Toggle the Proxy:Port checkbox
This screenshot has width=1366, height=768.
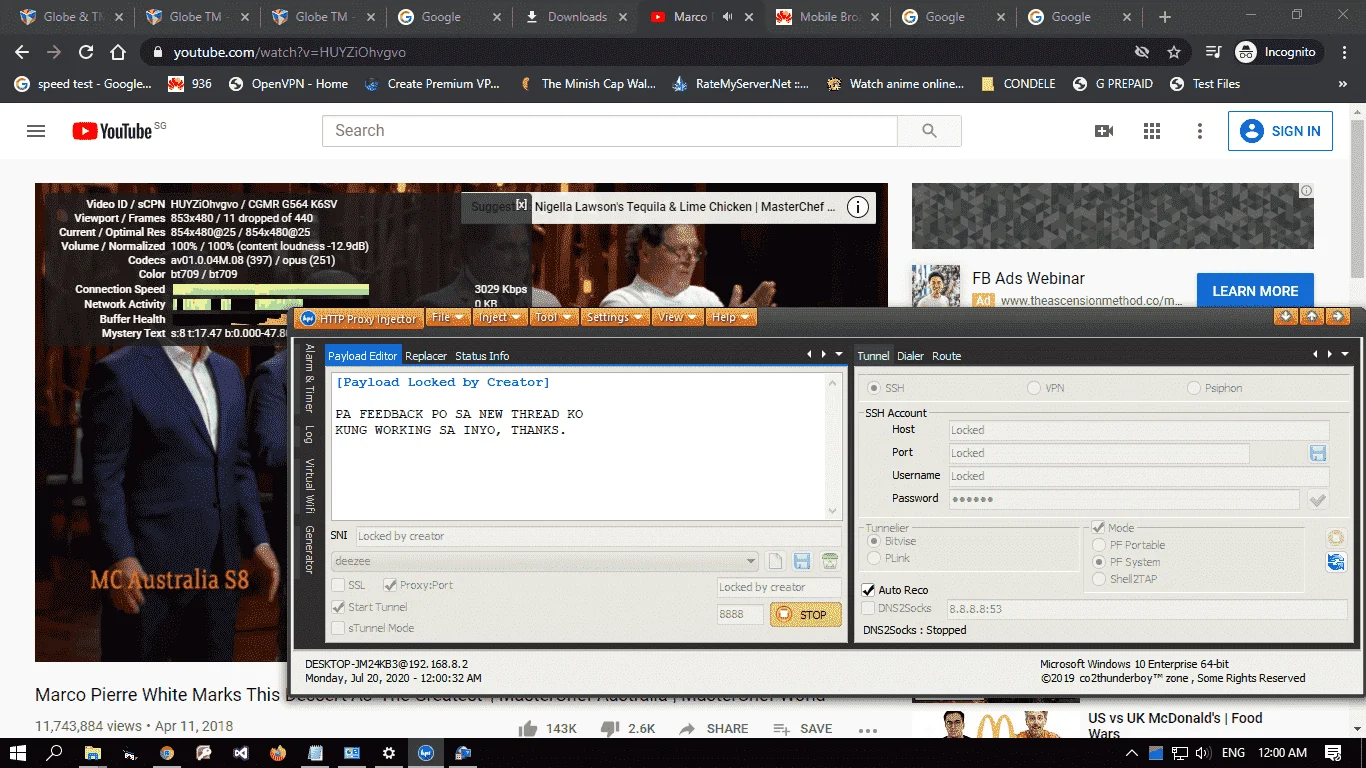point(392,585)
